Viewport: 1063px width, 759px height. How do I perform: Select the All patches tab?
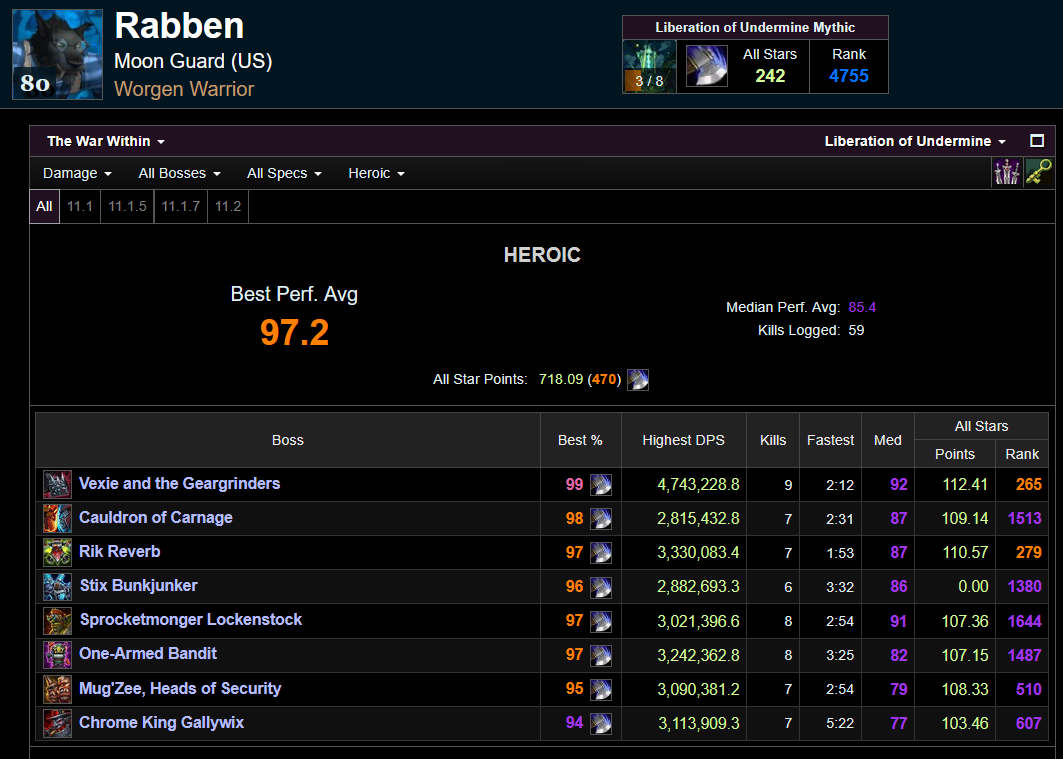pyautogui.click(x=44, y=206)
